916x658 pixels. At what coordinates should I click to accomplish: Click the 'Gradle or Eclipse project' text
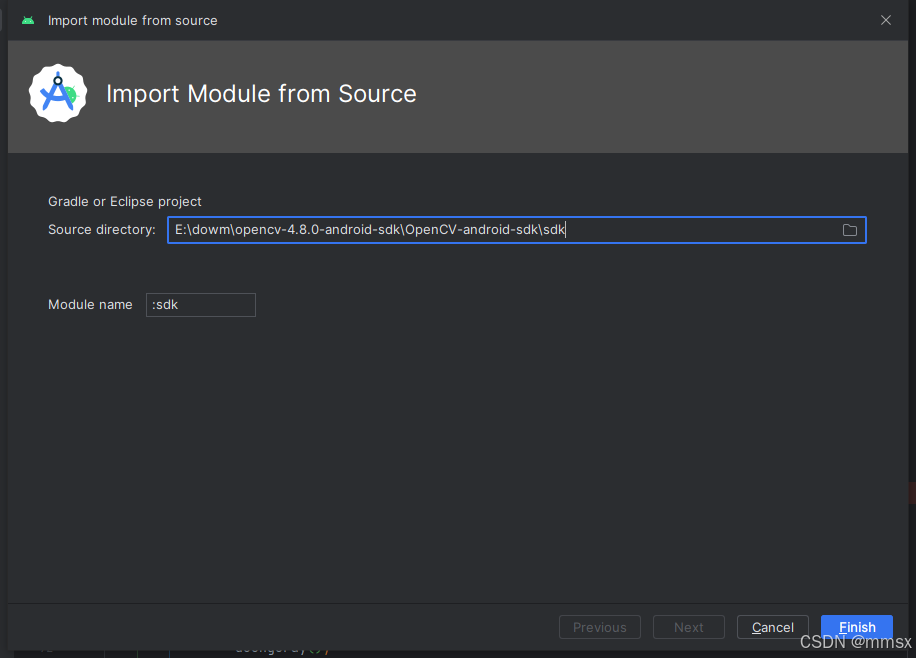click(x=124, y=202)
